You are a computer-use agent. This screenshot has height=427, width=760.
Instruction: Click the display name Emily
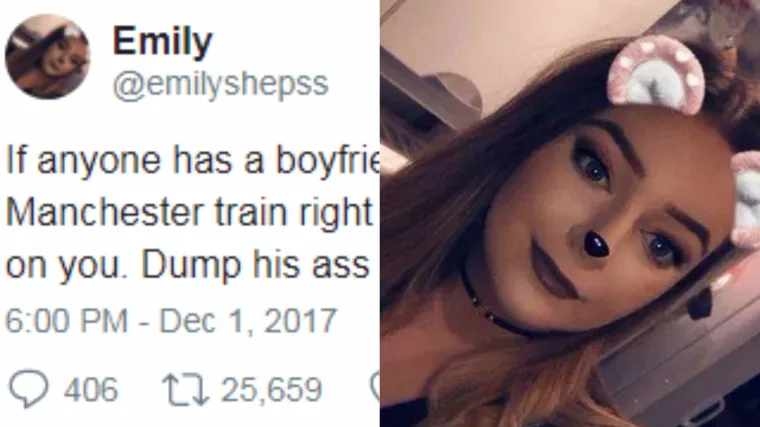tap(162, 41)
